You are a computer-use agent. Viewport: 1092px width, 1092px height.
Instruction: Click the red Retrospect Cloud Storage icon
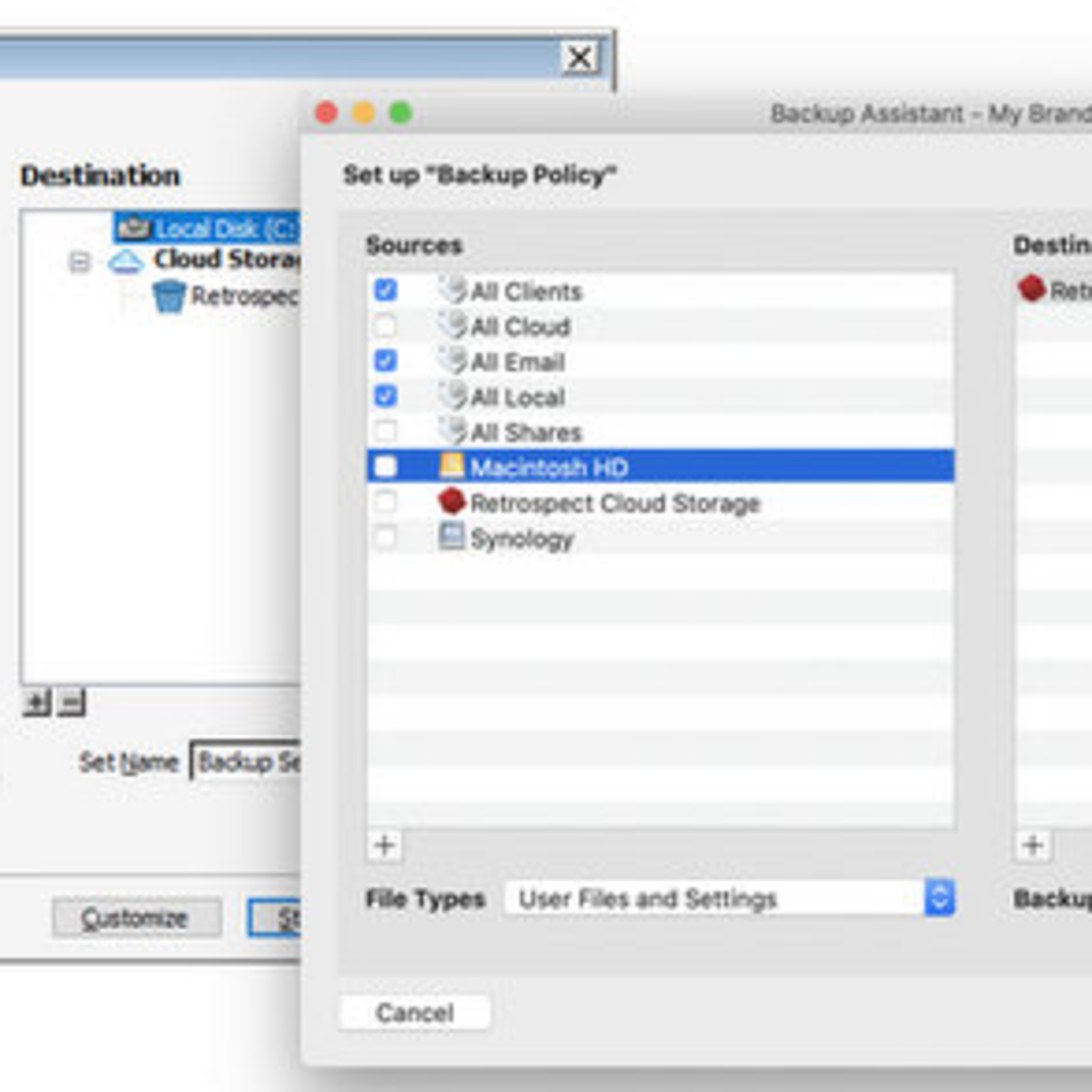pyautogui.click(x=451, y=502)
